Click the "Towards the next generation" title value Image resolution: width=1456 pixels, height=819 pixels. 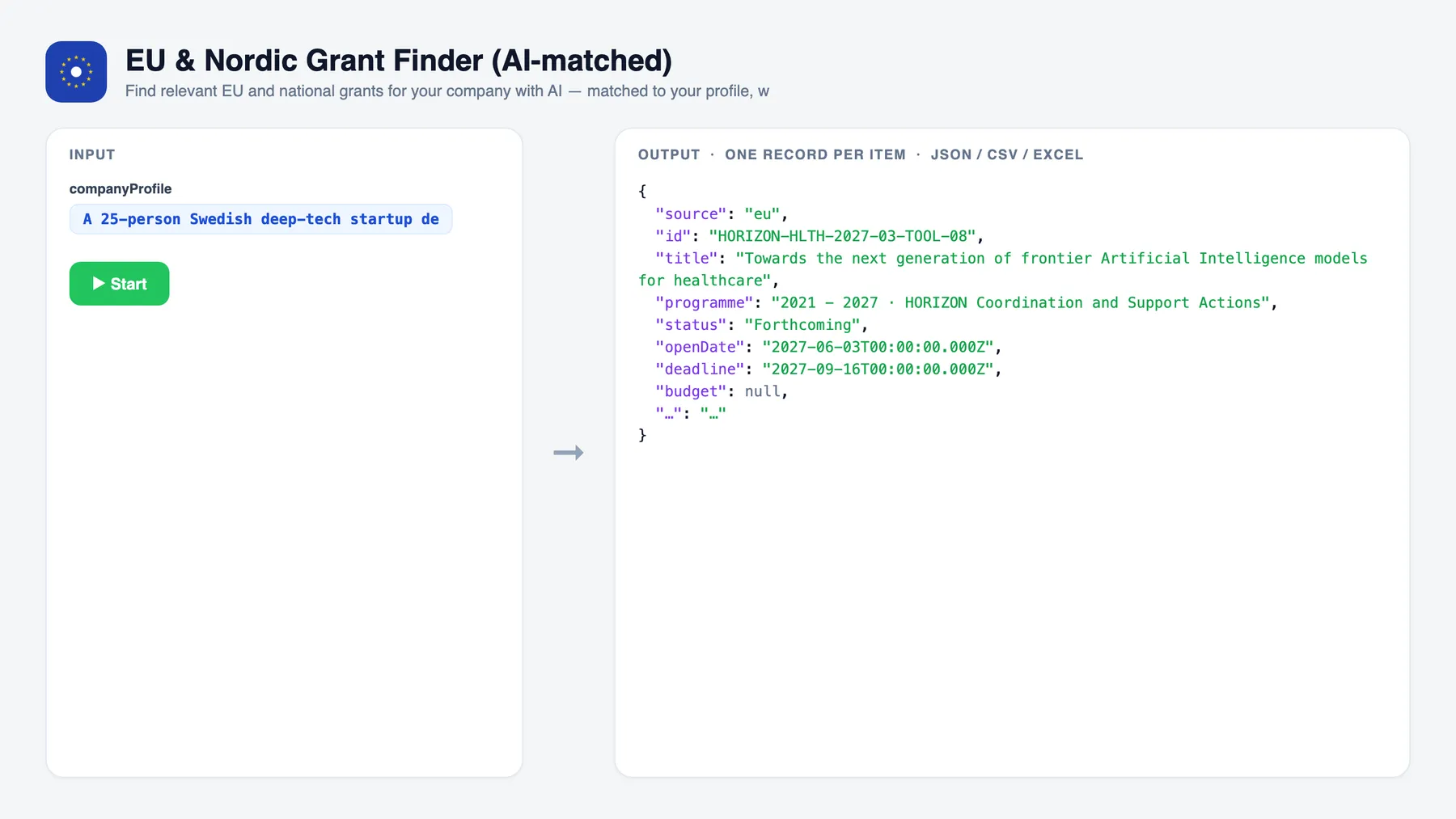1003,269
